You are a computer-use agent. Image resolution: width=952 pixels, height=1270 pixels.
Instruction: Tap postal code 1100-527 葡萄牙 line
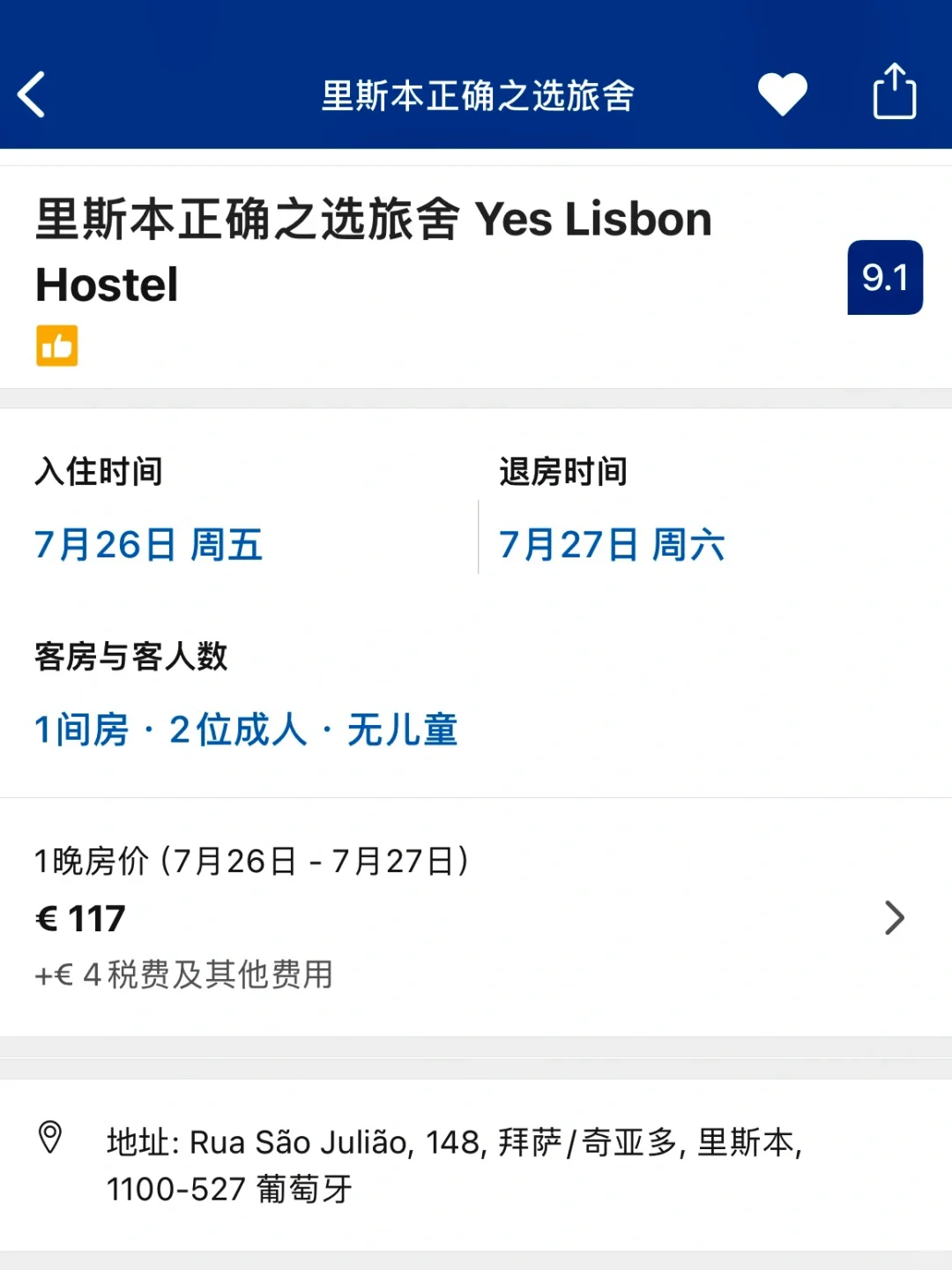coord(229,1190)
